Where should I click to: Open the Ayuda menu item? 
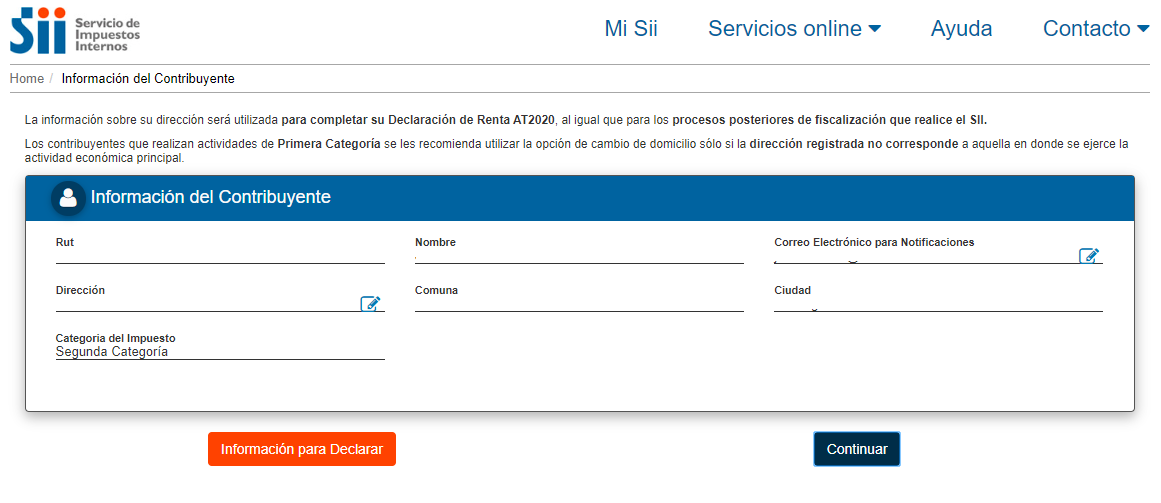click(x=961, y=29)
